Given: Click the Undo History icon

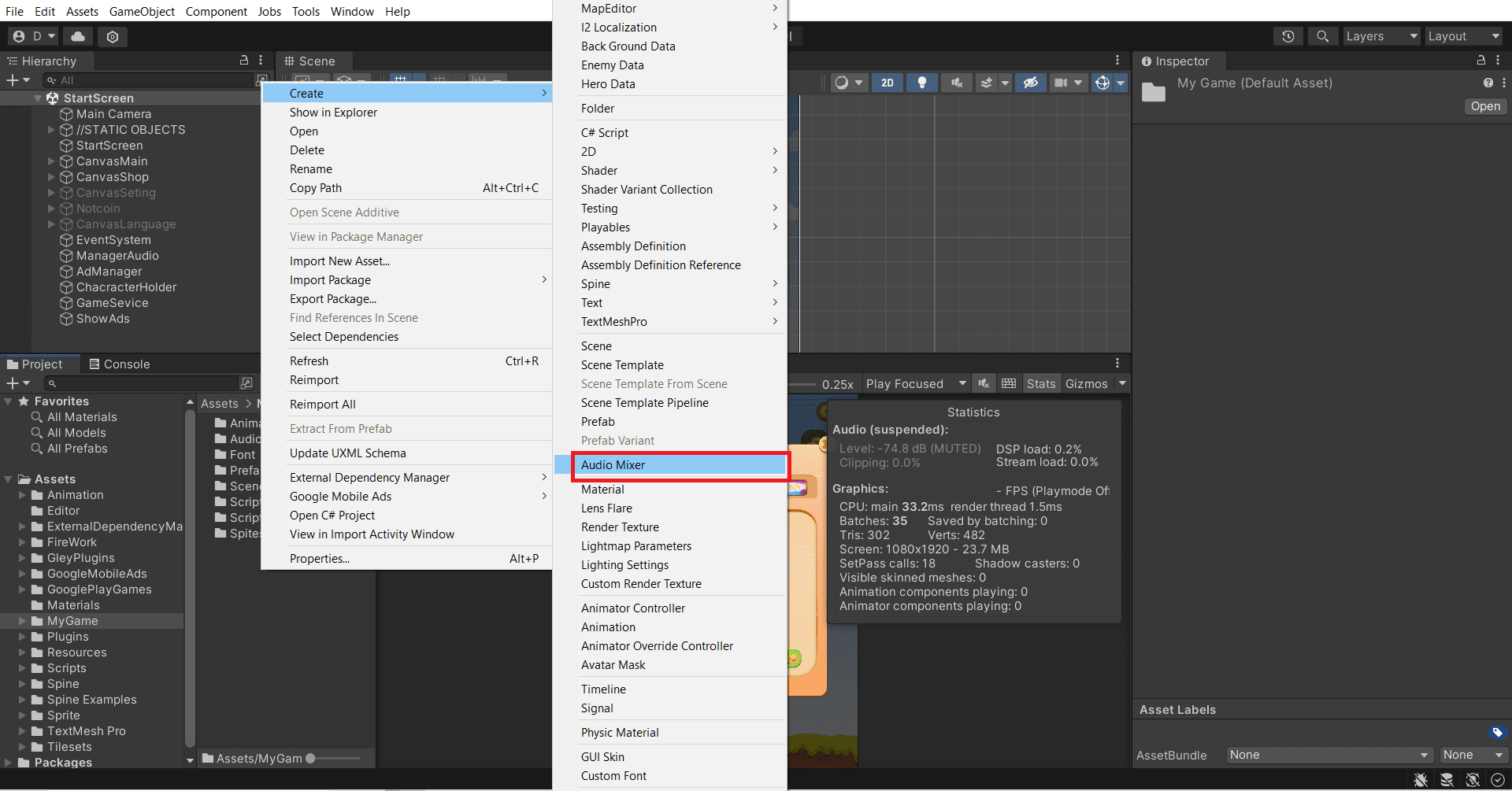Looking at the screenshot, I should coord(1288,36).
